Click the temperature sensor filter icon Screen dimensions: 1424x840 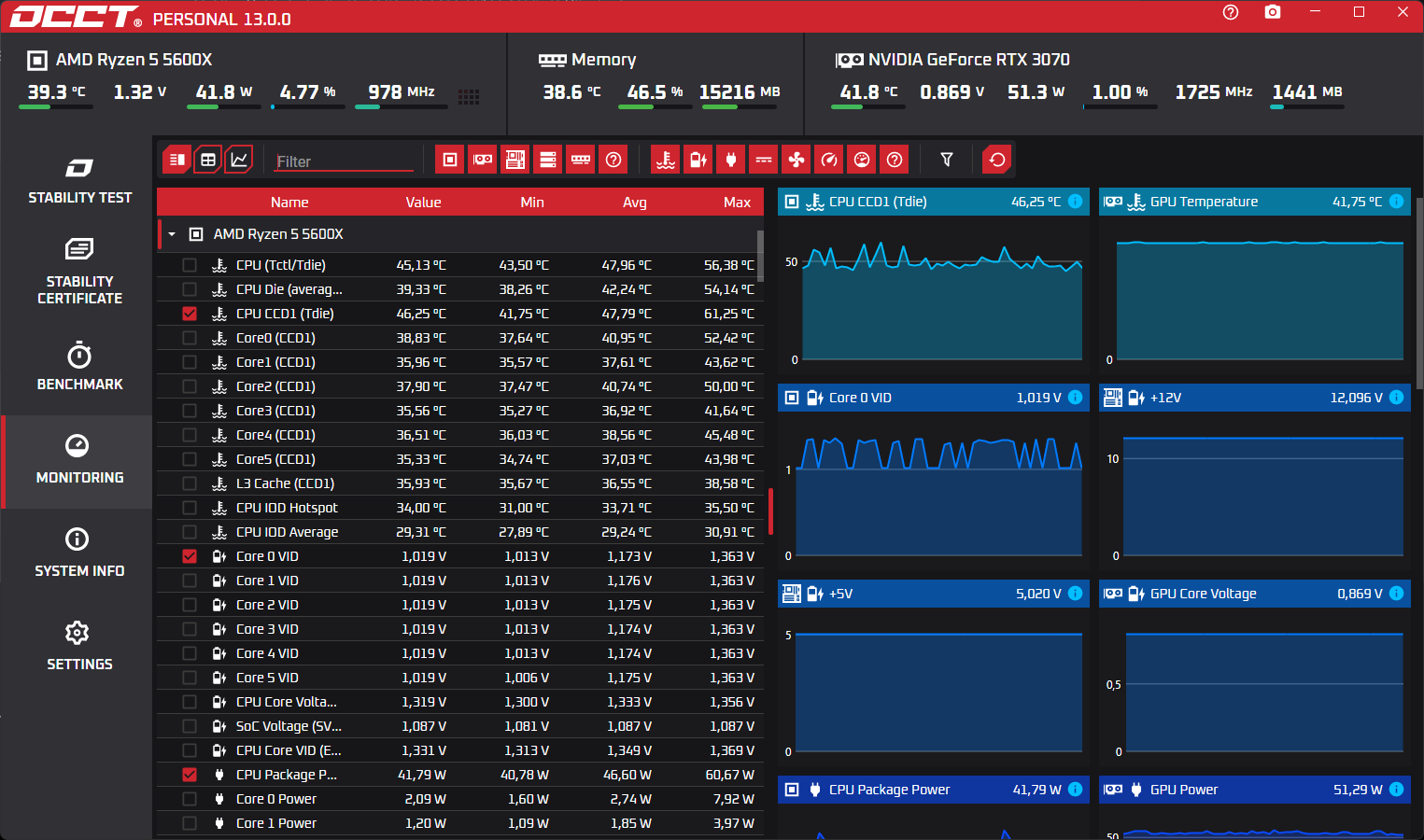coord(666,160)
